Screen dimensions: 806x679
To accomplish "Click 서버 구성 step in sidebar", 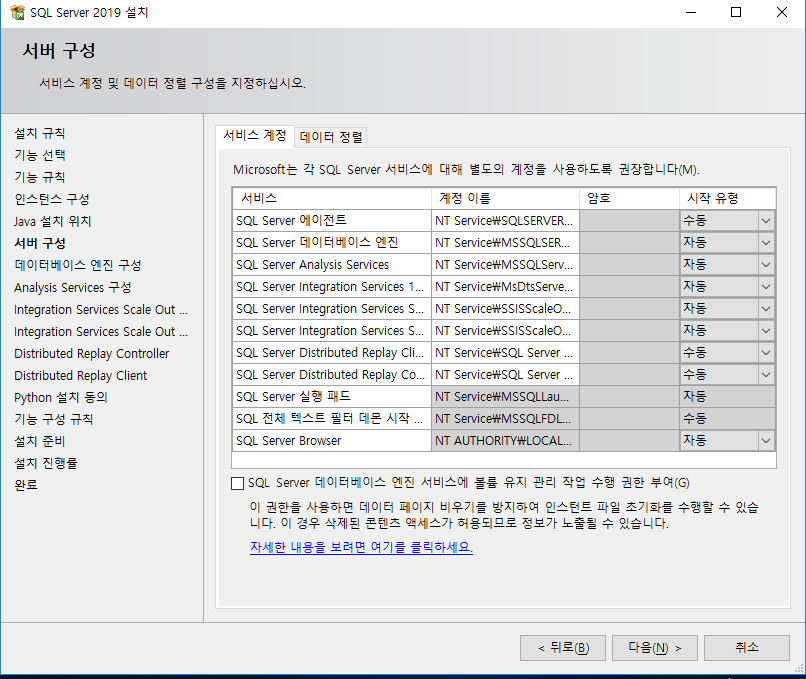I will click(x=40, y=244).
